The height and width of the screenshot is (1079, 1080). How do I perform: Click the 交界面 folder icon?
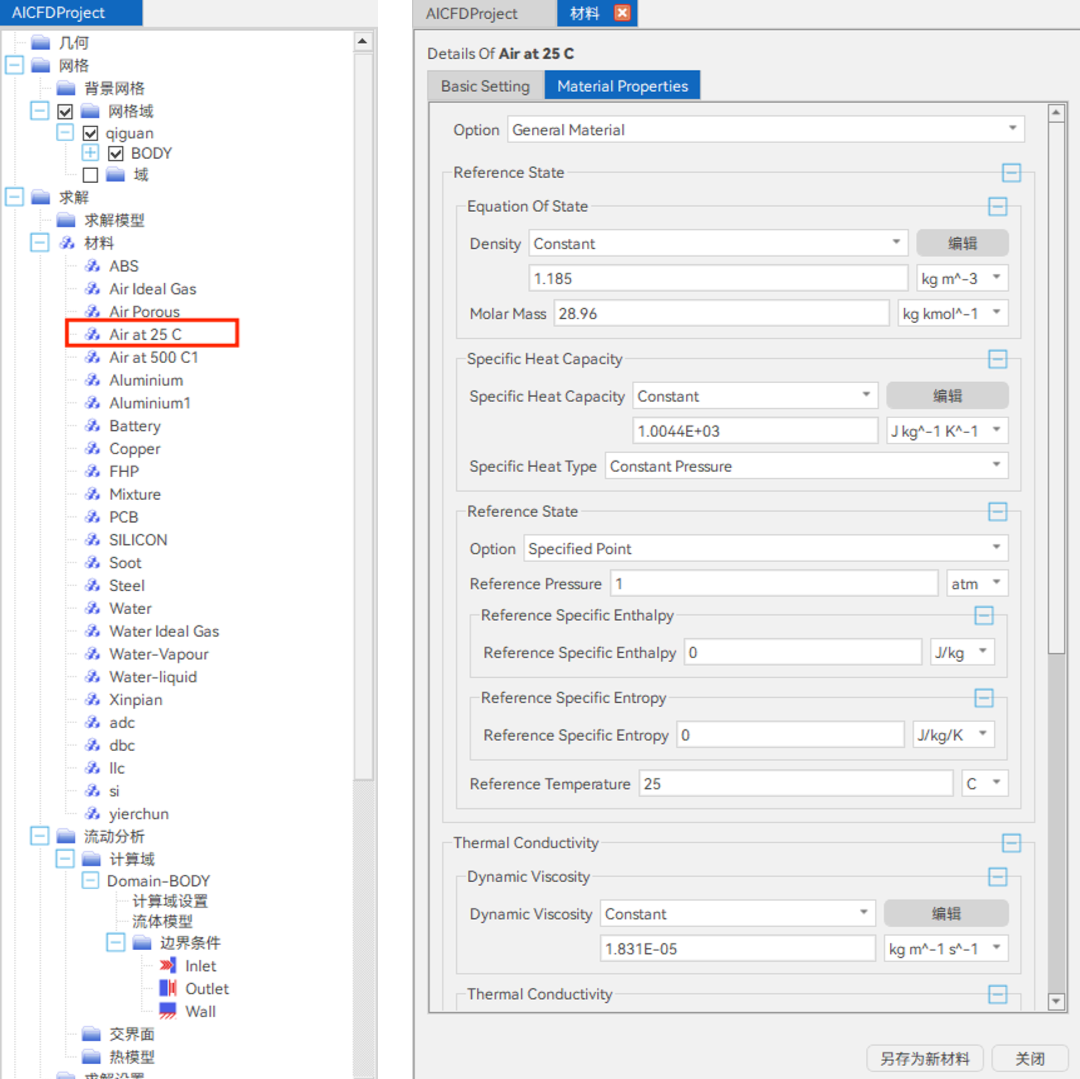click(92, 1034)
